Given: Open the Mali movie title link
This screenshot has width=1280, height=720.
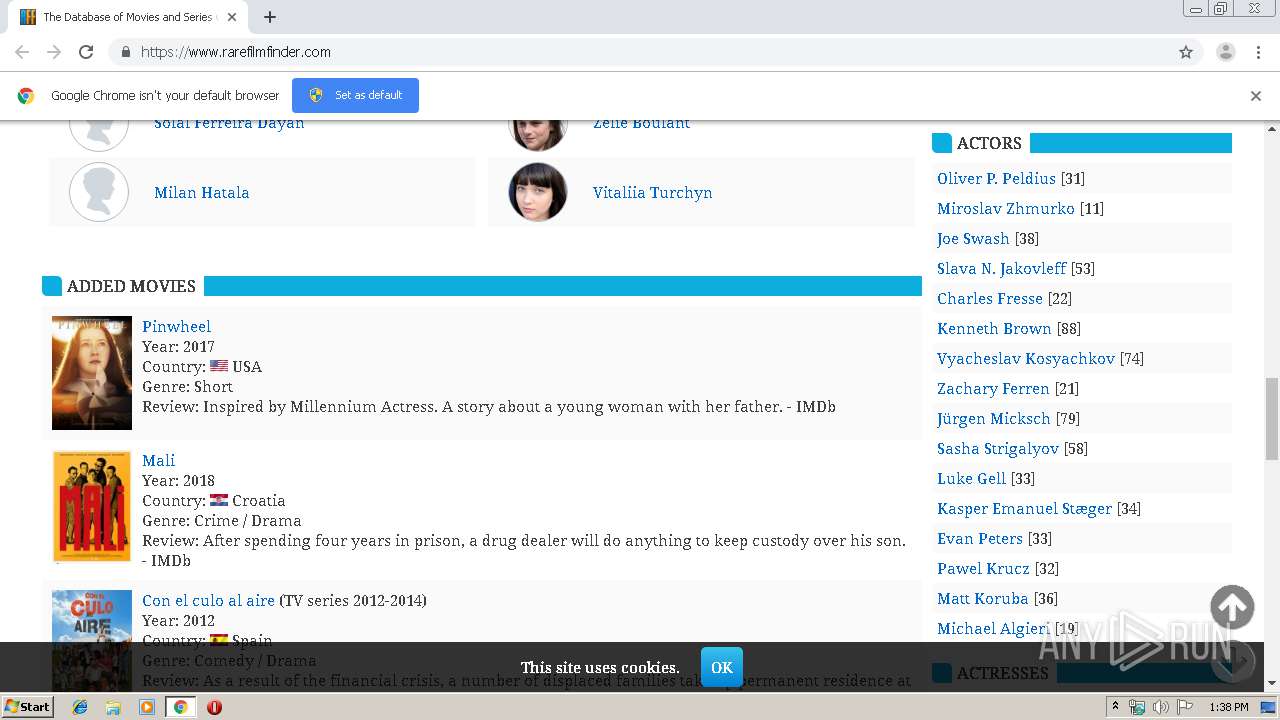Looking at the screenshot, I should pyautogui.click(x=158, y=460).
